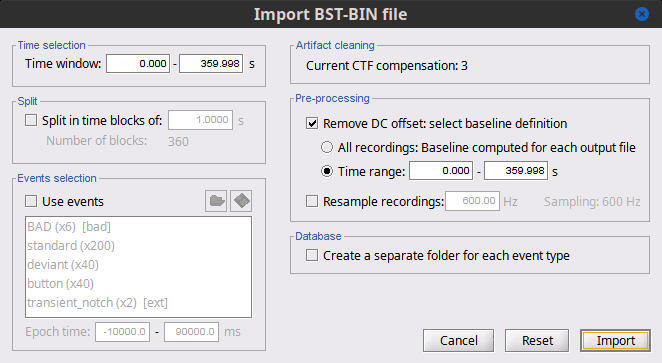Uncheck Remove DC offset checkbox

click(312, 123)
